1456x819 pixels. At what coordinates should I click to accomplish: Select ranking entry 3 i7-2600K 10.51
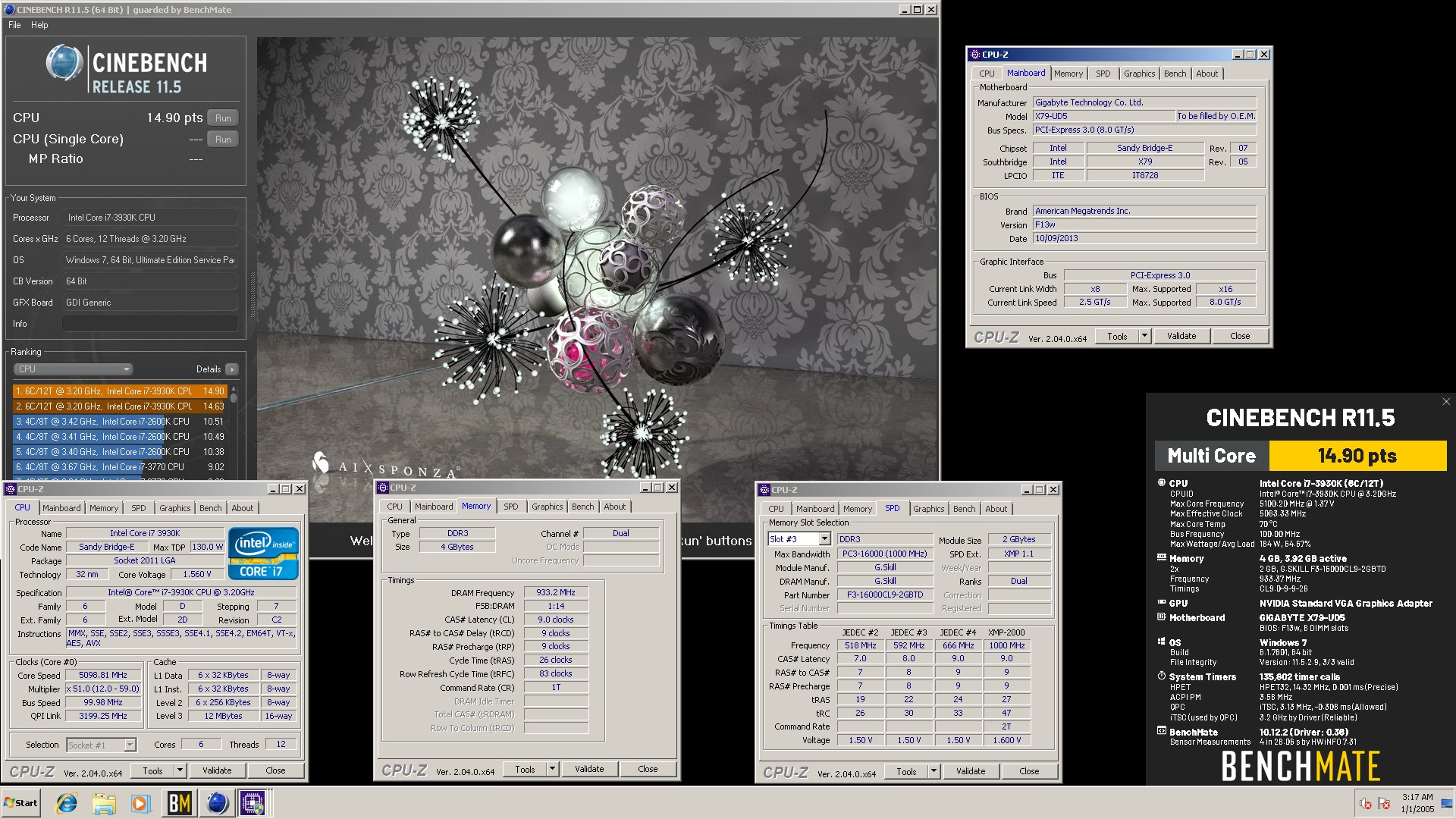coord(120,422)
